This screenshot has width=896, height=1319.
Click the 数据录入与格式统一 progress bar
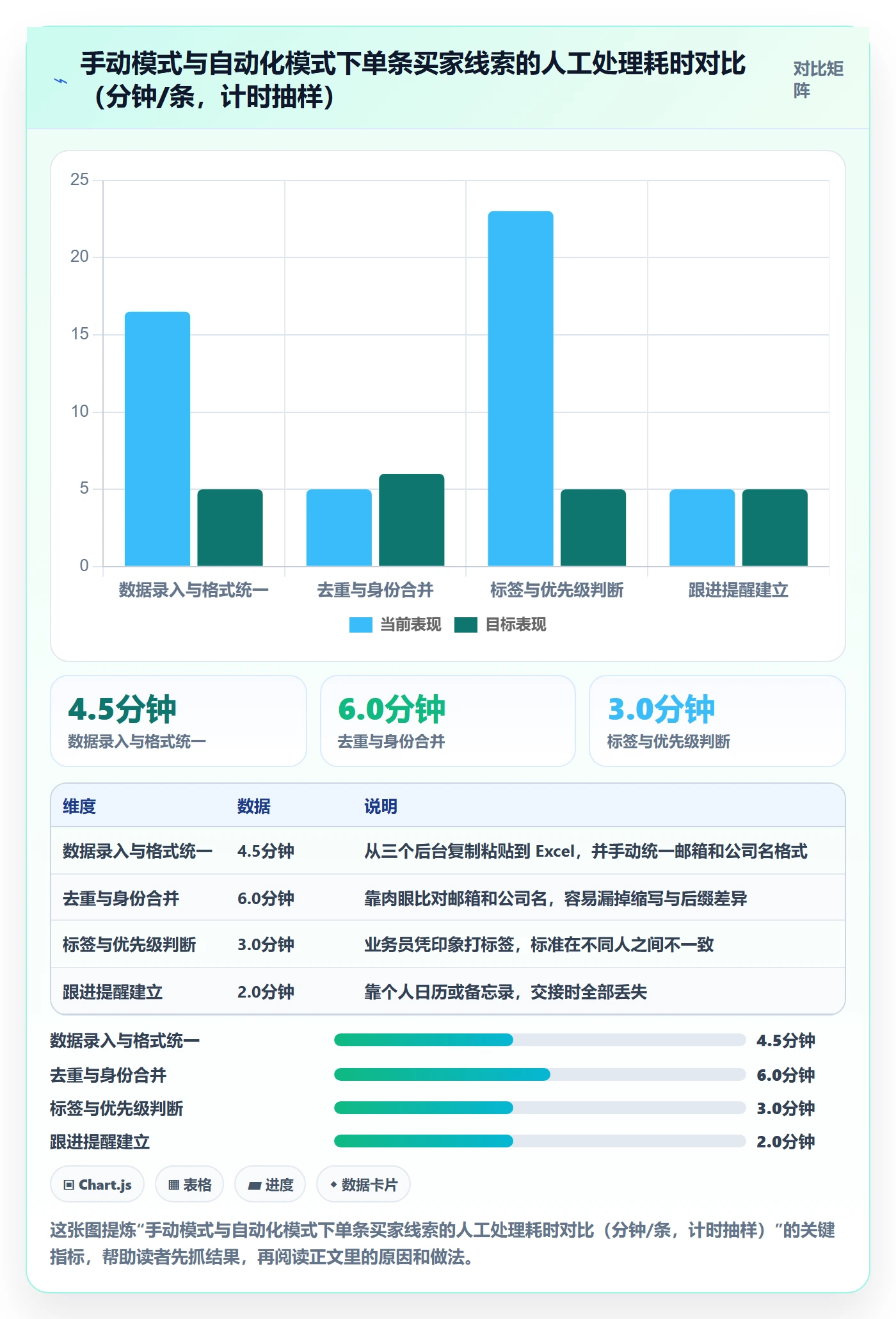click(540, 1040)
